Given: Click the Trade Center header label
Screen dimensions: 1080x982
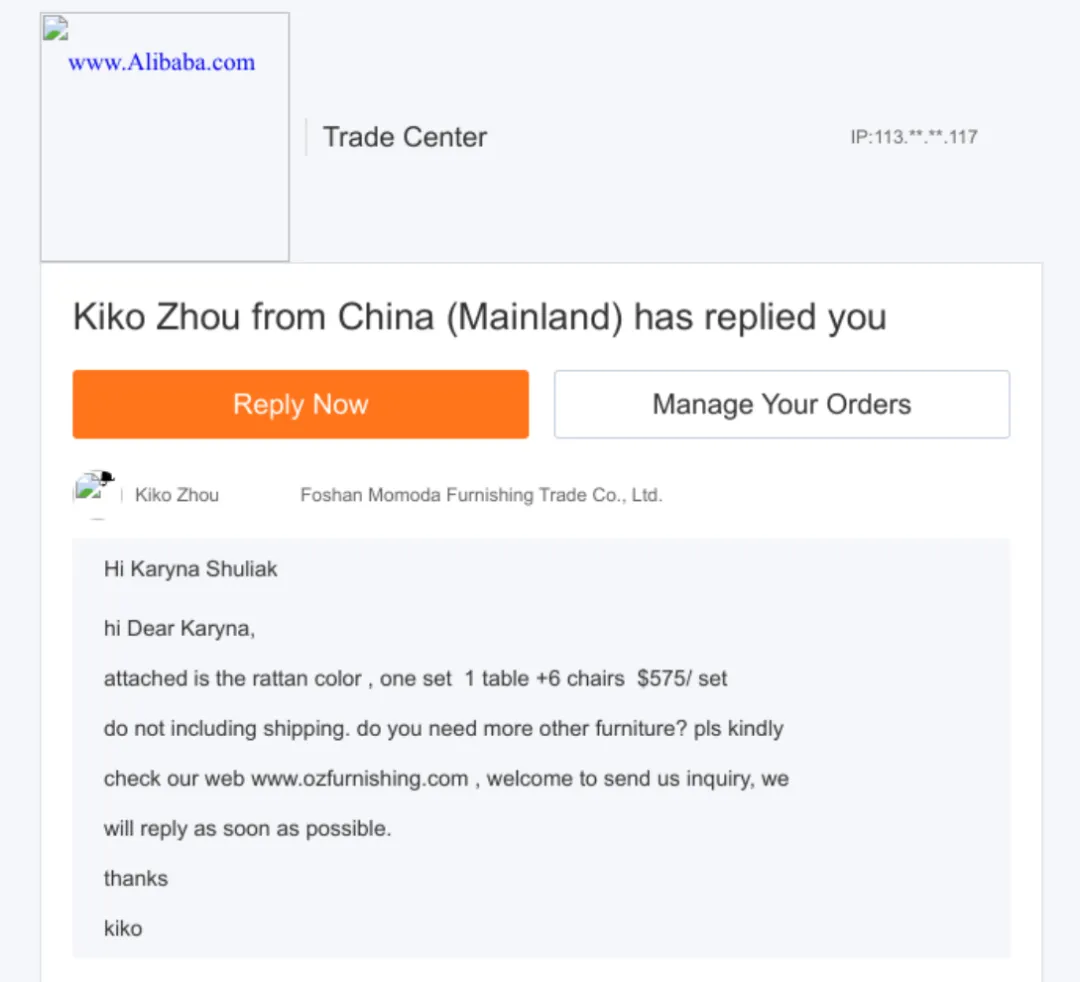Looking at the screenshot, I should 404,137.
